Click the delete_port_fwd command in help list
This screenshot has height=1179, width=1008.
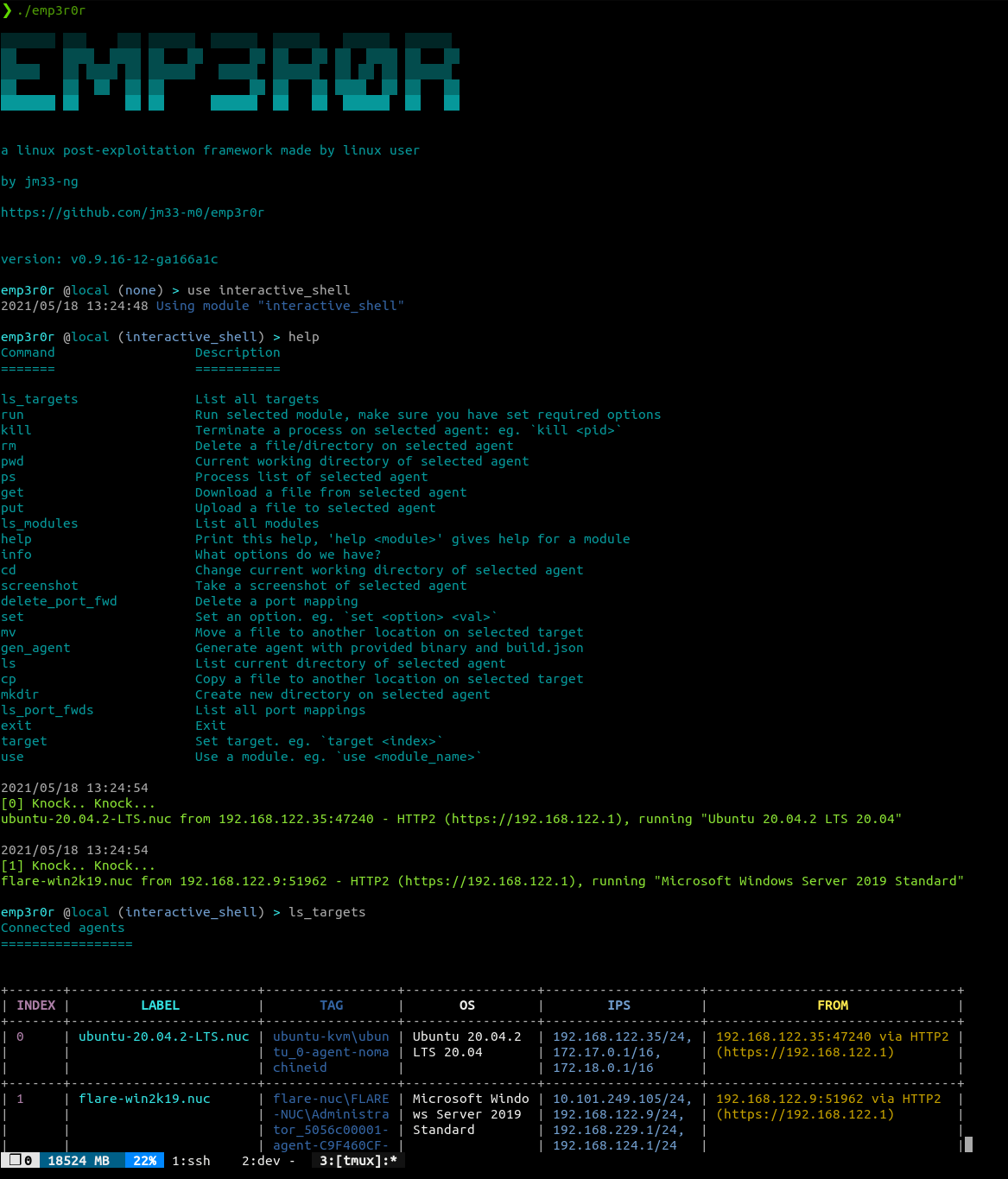(59, 601)
